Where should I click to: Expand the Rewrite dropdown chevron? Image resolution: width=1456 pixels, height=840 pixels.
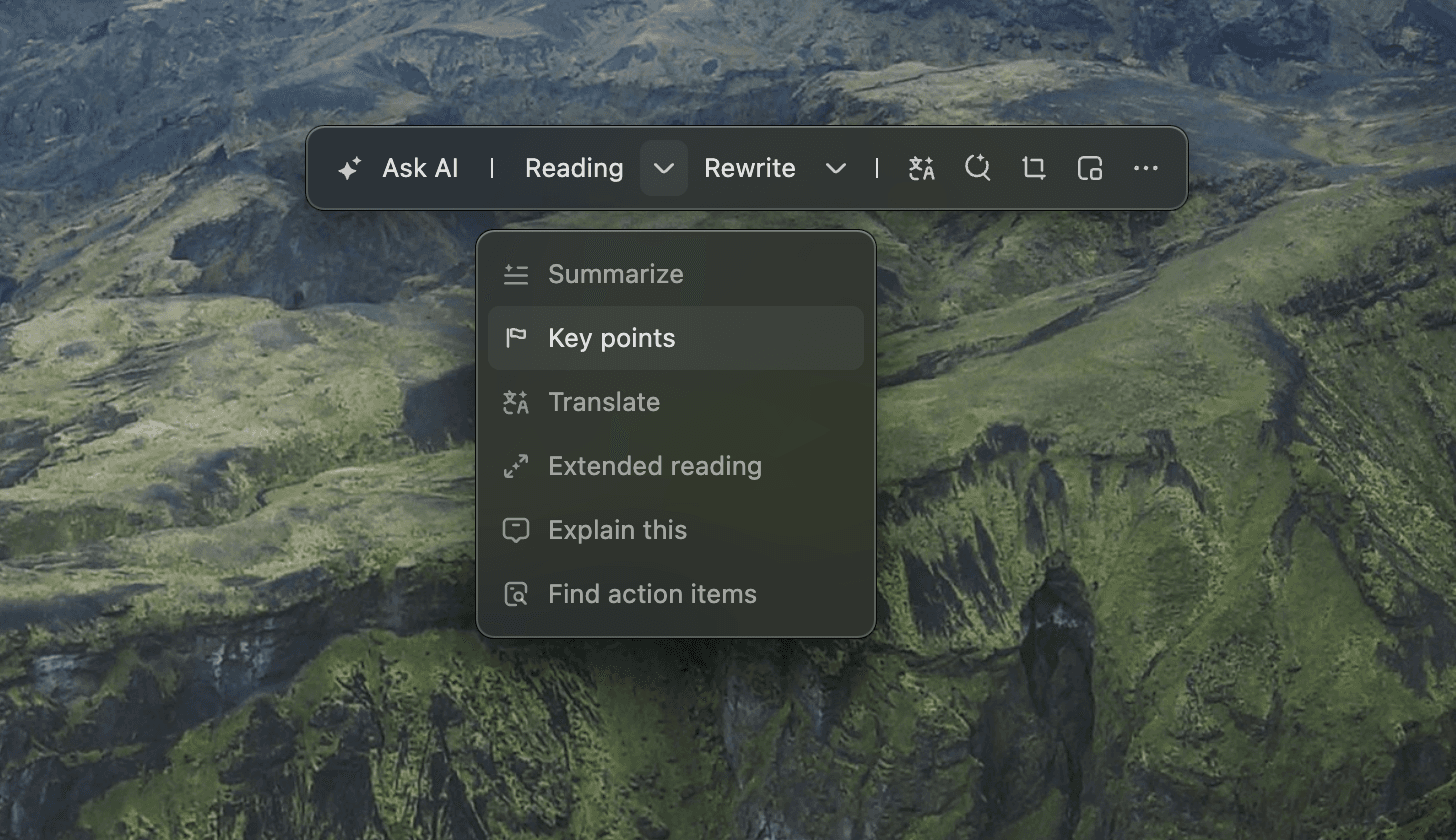[835, 169]
